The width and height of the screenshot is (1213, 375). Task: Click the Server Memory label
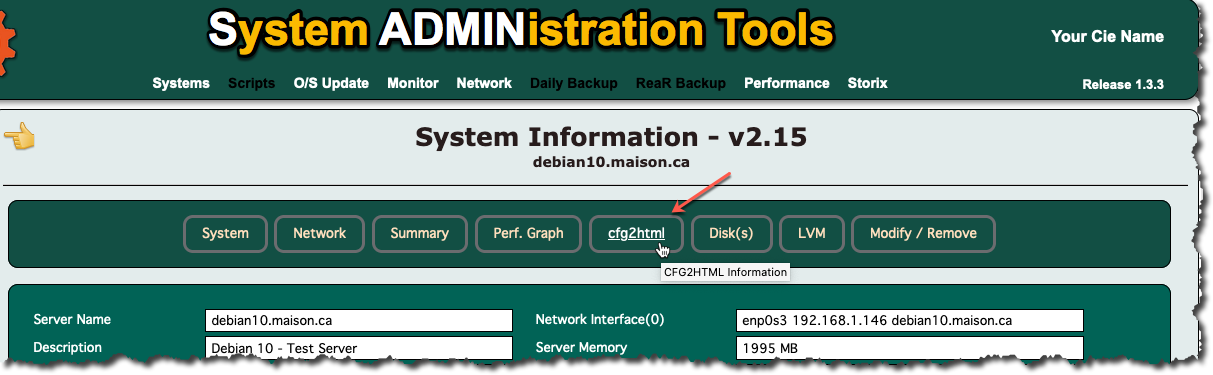pyautogui.click(x=581, y=348)
